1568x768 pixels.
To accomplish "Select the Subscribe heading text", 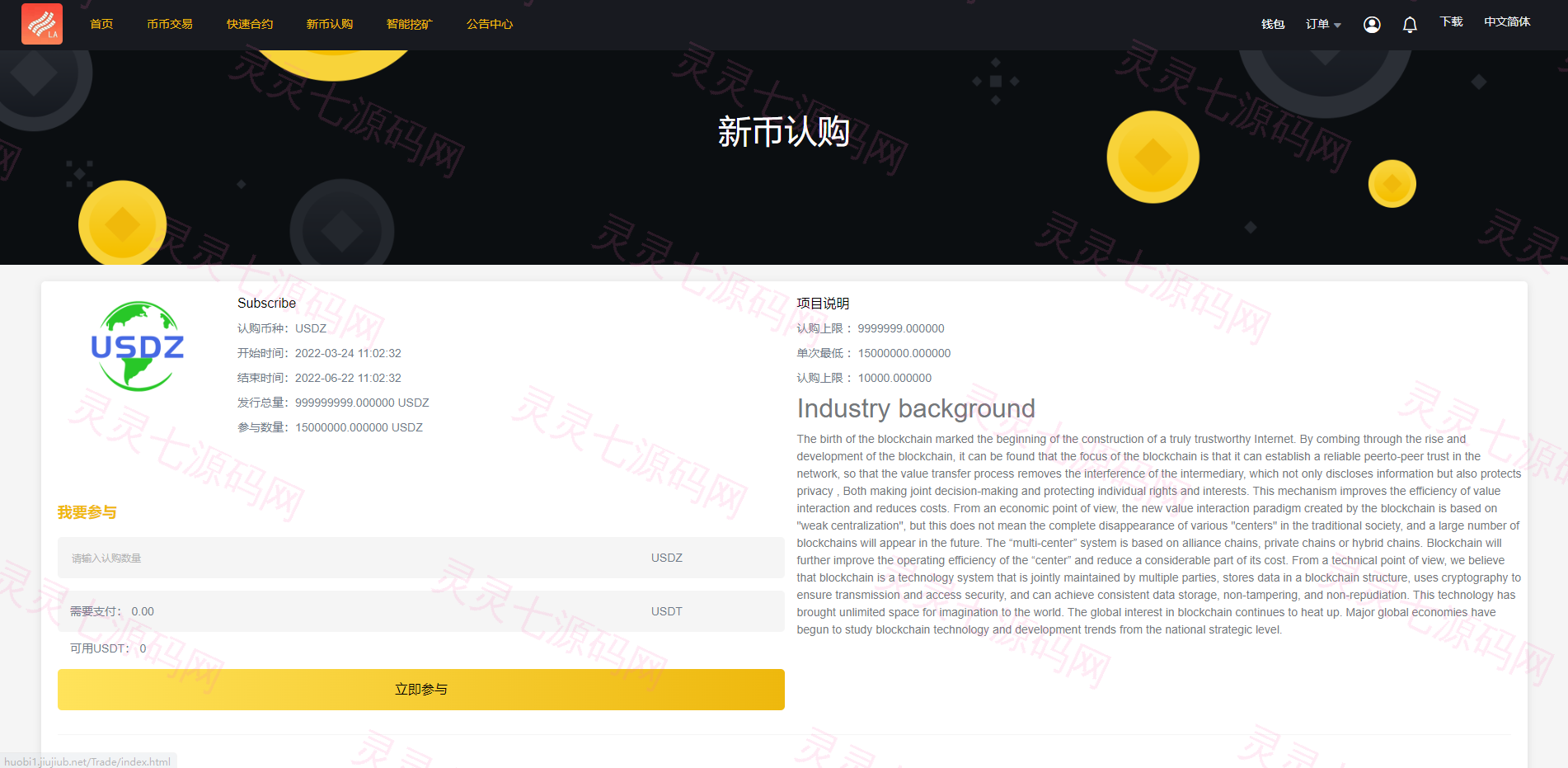I will [x=266, y=303].
